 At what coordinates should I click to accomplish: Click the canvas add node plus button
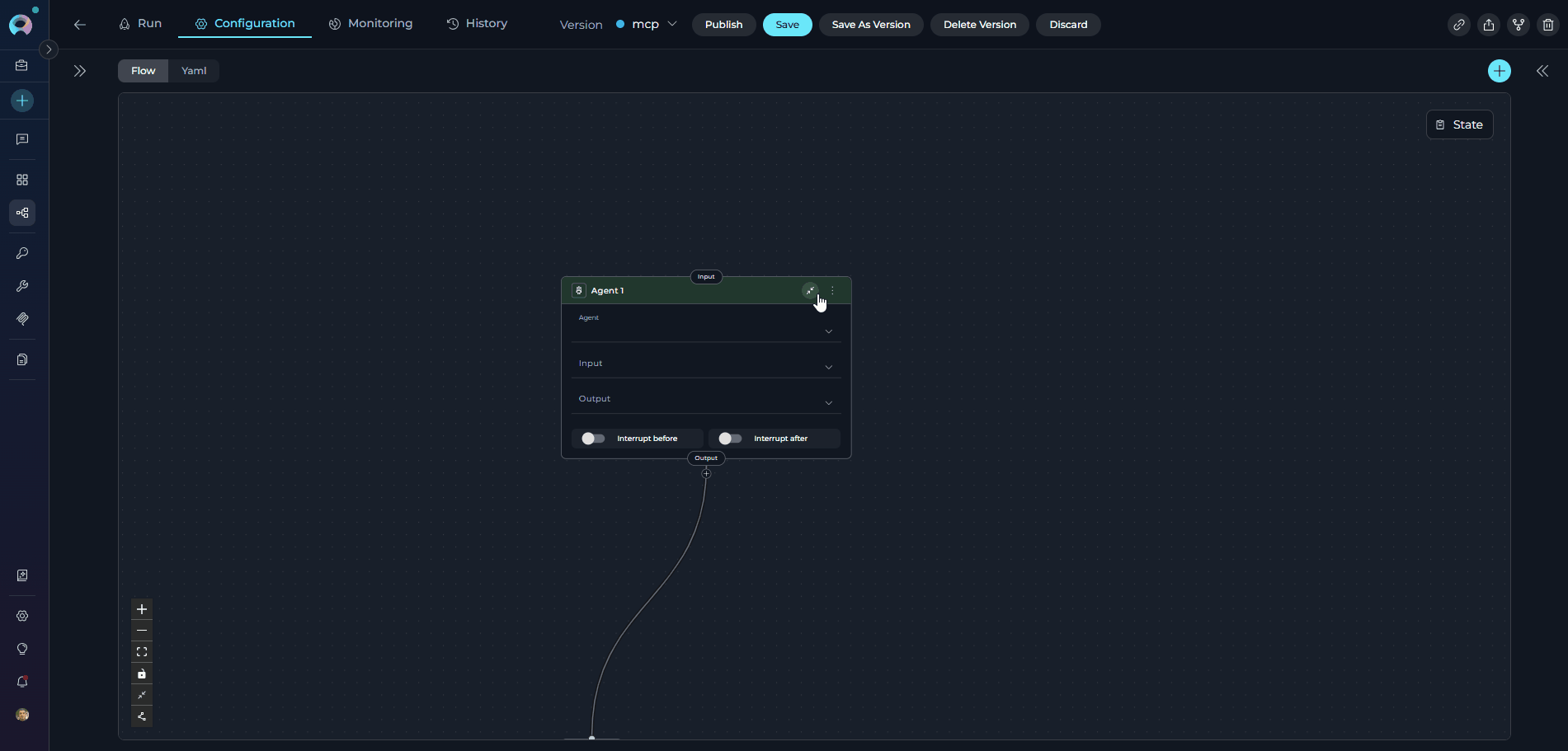click(x=1500, y=71)
